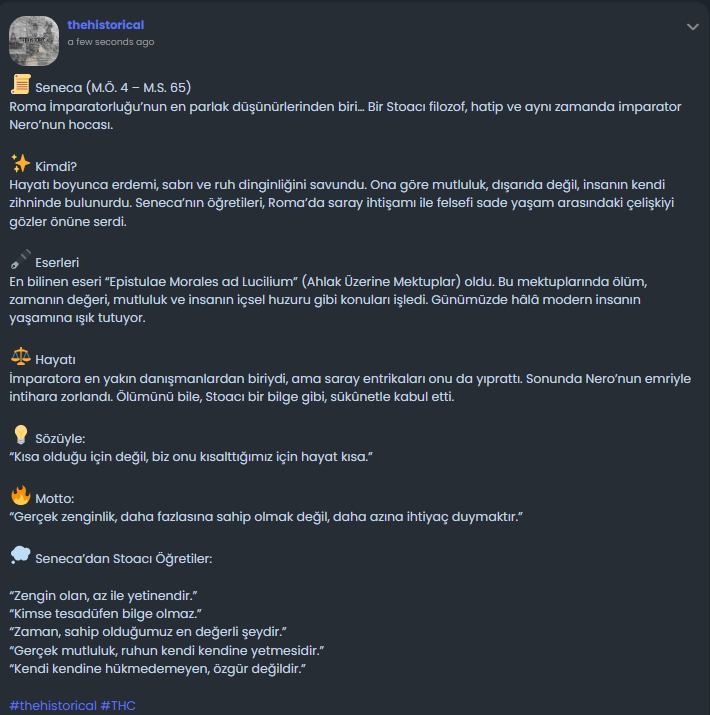This screenshot has width=710, height=715.
Task: Click the light bulb emoji beside Sözüyle
Action: [19, 435]
